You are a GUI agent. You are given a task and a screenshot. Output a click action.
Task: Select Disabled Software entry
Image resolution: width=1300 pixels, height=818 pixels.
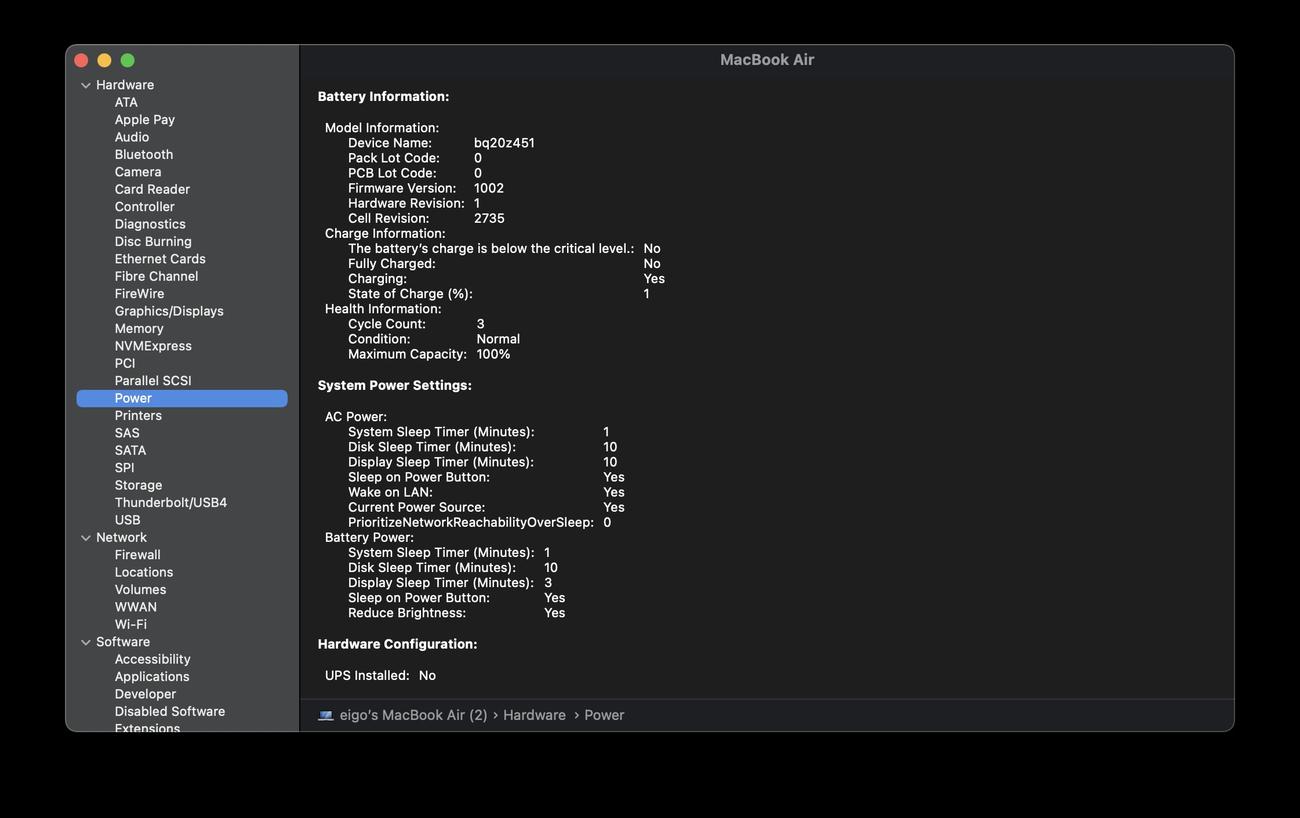[170, 712]
